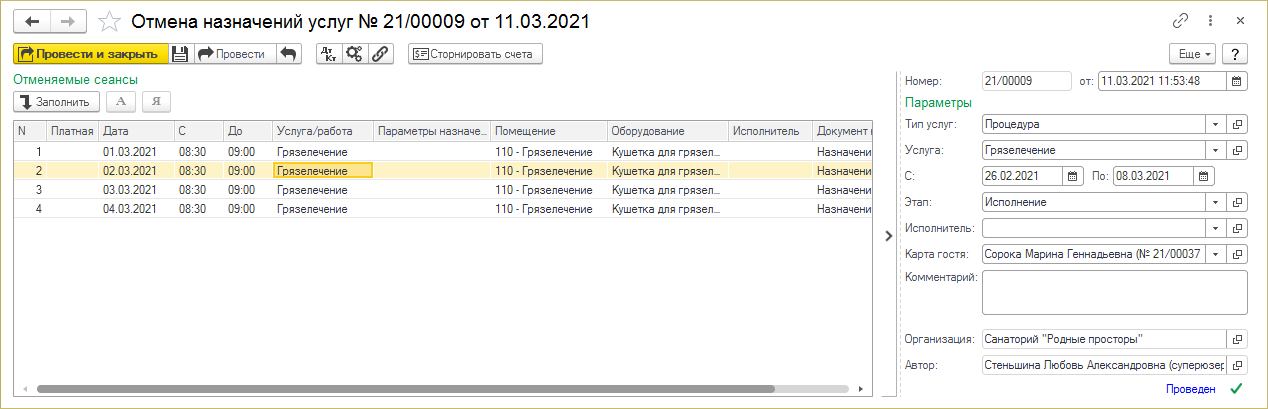Click into the Комментарий text box
Screen dimensions: 1268x409
point(1114,292)
